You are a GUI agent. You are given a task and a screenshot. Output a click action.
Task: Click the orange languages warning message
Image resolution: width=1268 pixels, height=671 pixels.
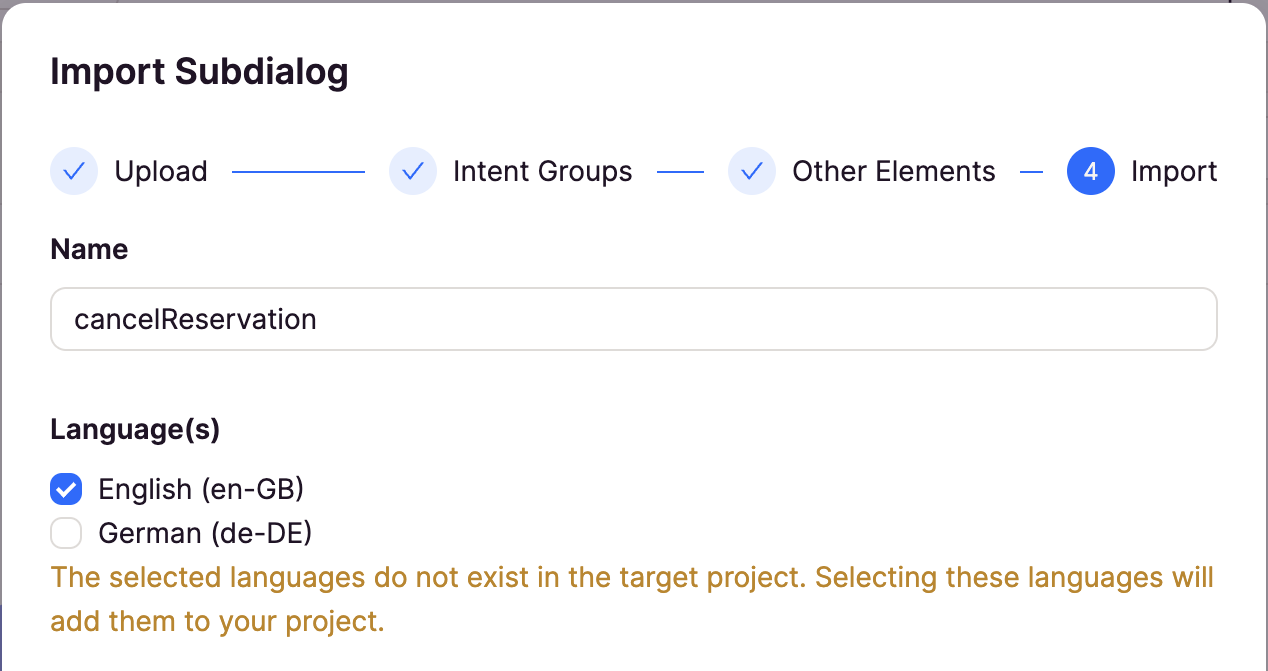632,599
